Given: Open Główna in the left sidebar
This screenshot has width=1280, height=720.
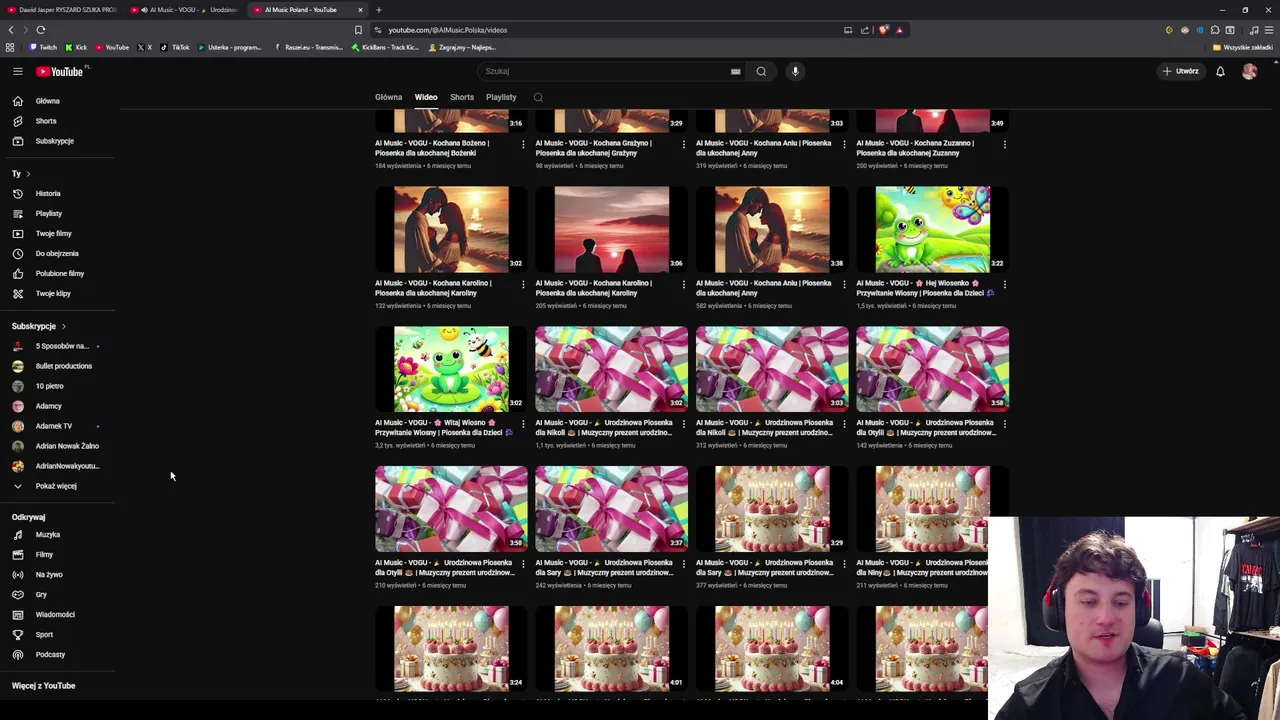Looking at the screenshot, I should pyautogui.click(x=60, y=101).
